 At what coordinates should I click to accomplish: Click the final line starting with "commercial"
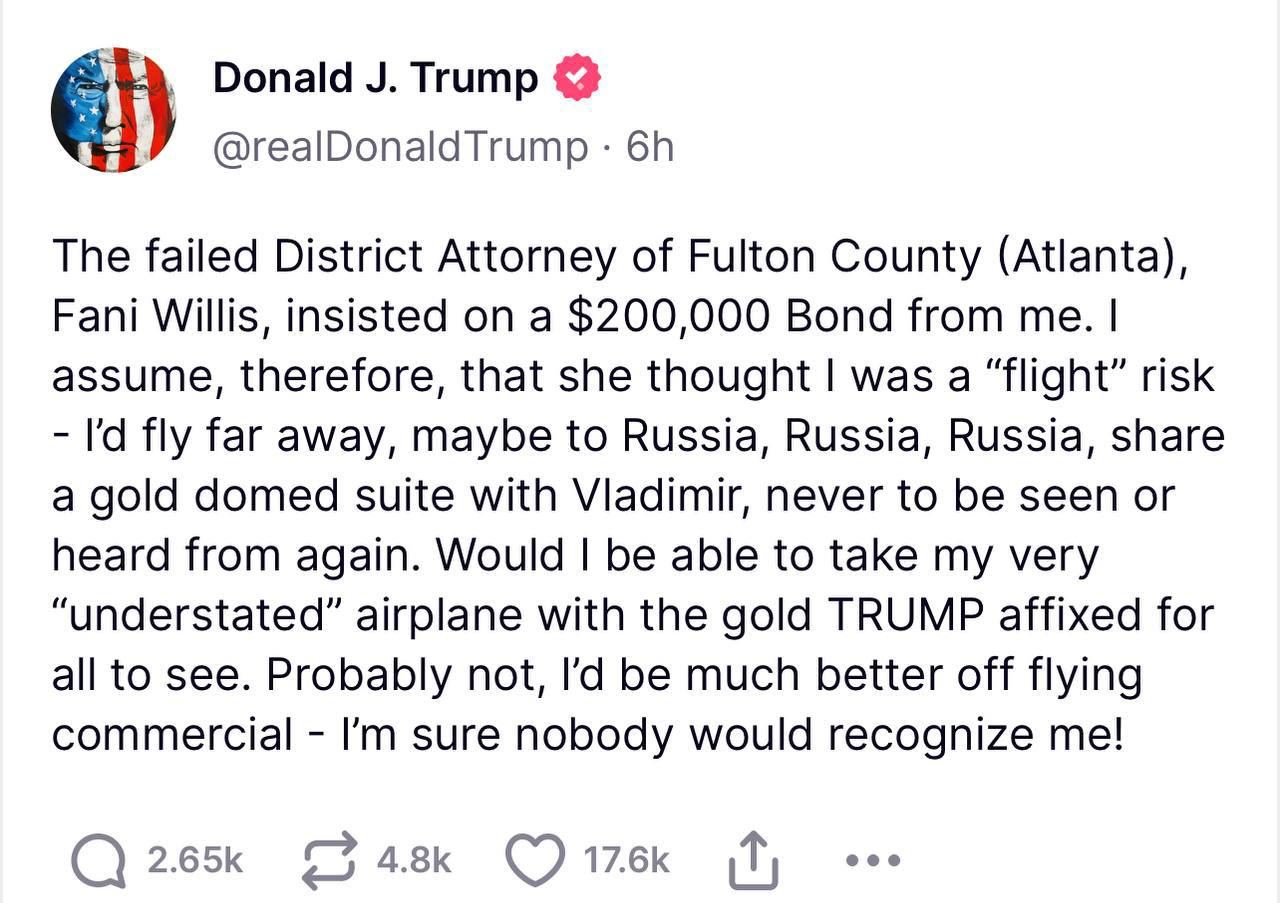(588, 735)
